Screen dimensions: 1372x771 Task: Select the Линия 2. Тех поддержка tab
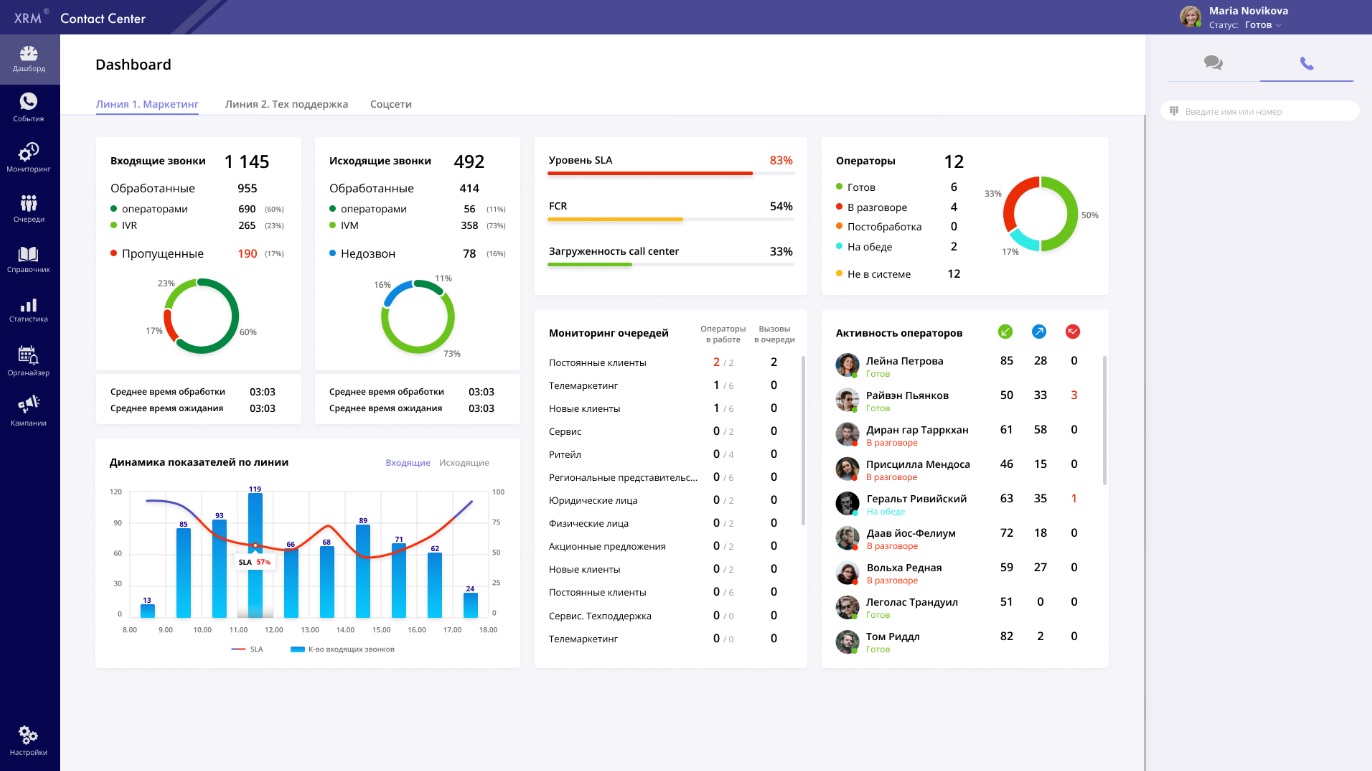pyautogui.click(x=286, y=104)
